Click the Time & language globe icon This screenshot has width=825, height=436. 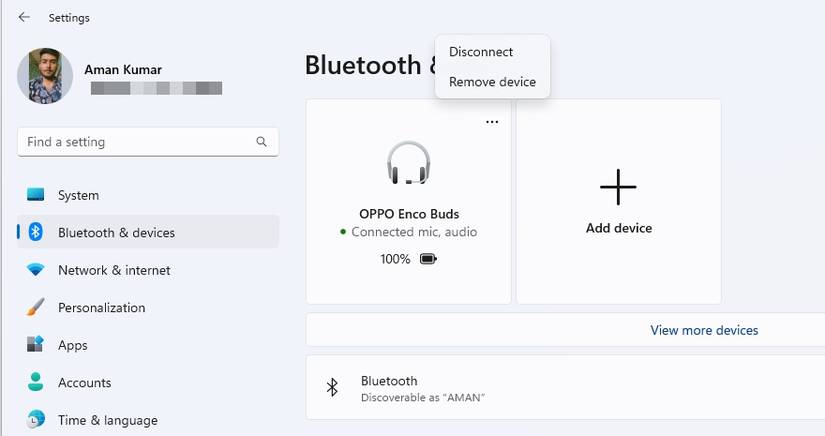tap(36, 419)
